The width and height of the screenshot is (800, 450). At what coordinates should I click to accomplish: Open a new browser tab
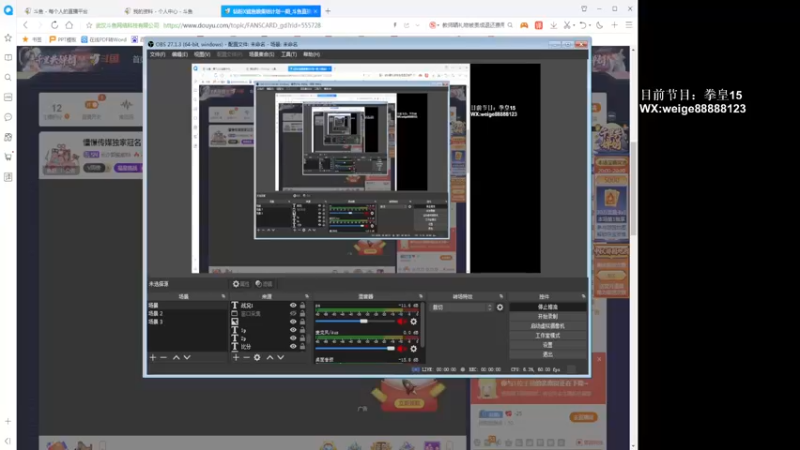pos(328,11)
